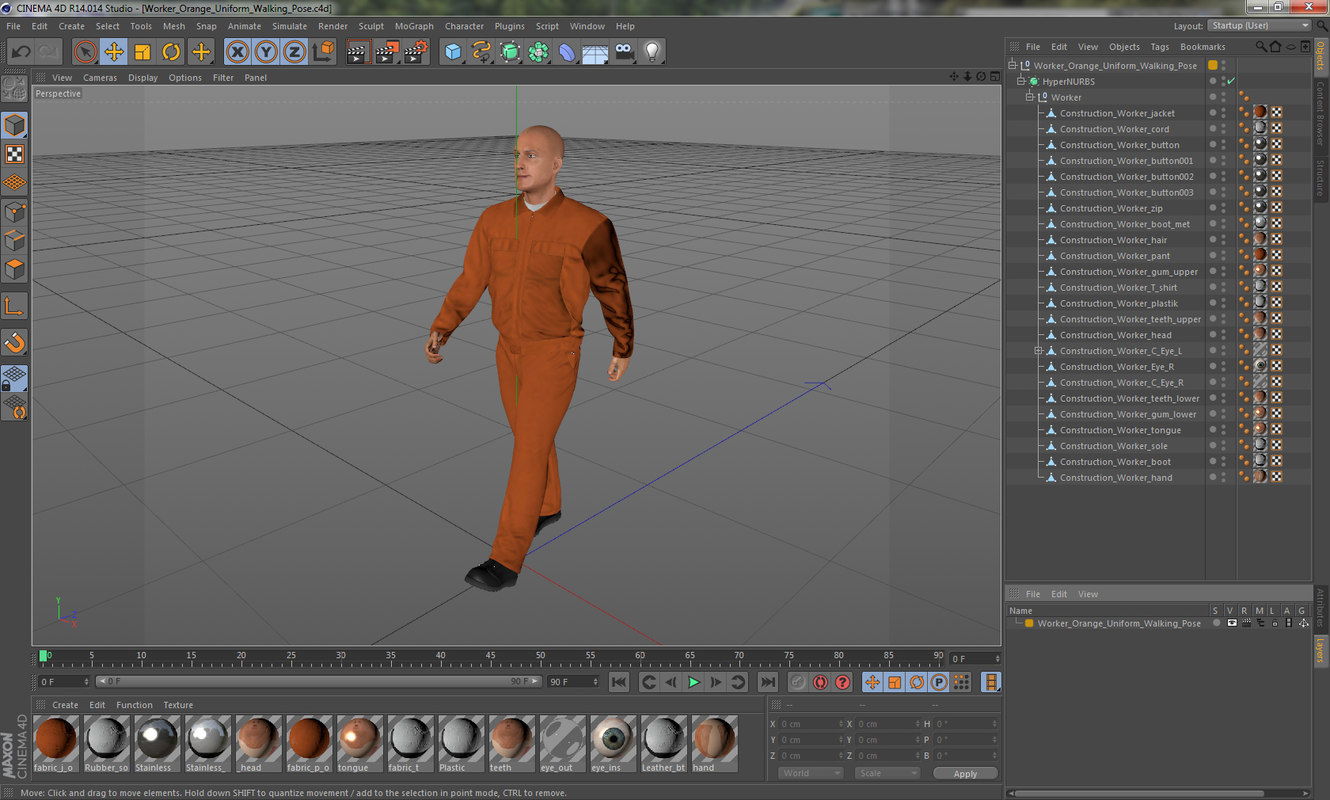Select the Rotate tool
The image size is (1330, 800).
pos(170,51)
